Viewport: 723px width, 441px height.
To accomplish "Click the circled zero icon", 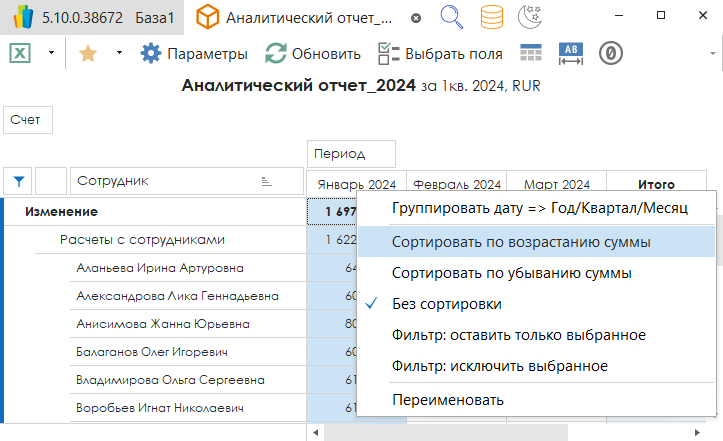I will (x=611, y=54).
